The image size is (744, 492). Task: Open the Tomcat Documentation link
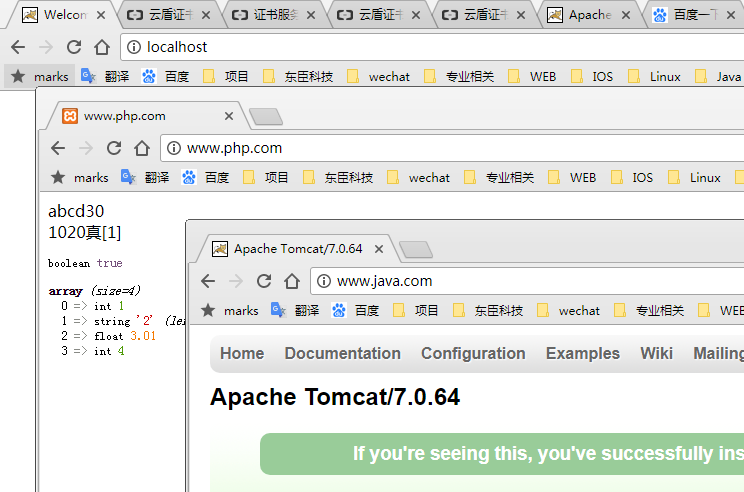pyautogui.click(x=343, y=353)
